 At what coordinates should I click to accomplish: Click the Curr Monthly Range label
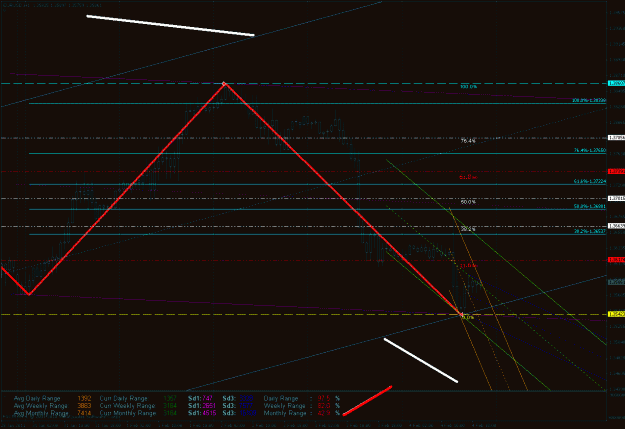tap(128, 413)
